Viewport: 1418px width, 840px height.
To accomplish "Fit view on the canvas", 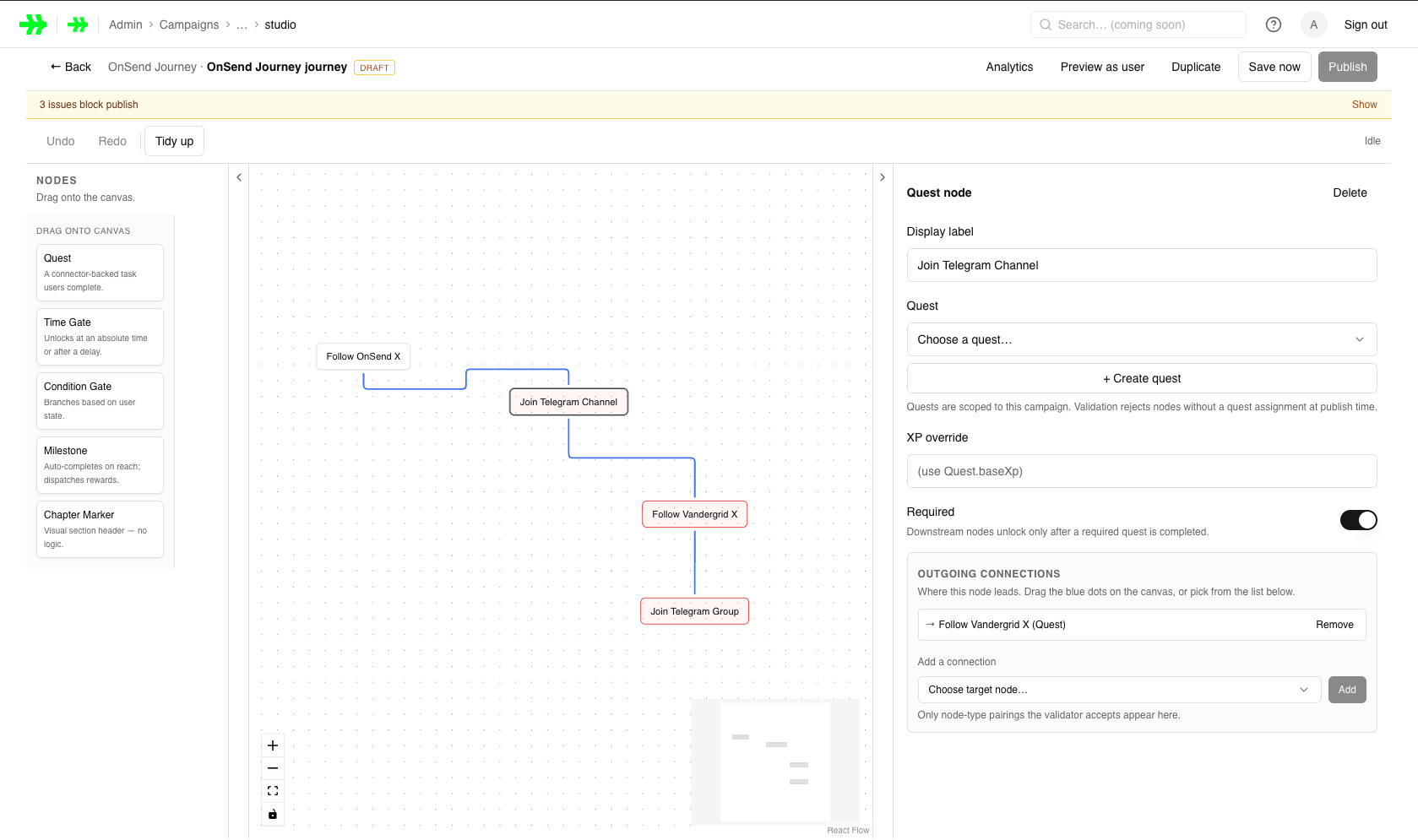I will (273, 791).
